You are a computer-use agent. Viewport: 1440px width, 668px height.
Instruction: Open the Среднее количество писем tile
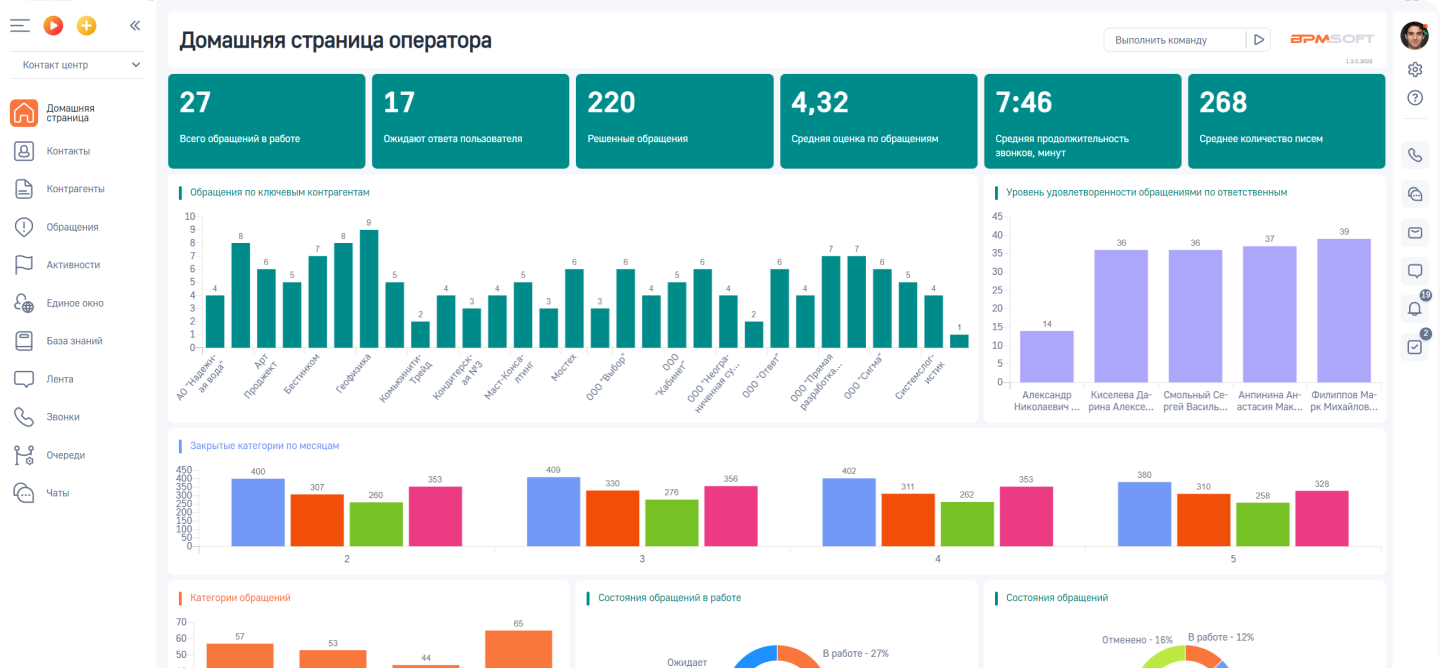(x=1287, y=121)
